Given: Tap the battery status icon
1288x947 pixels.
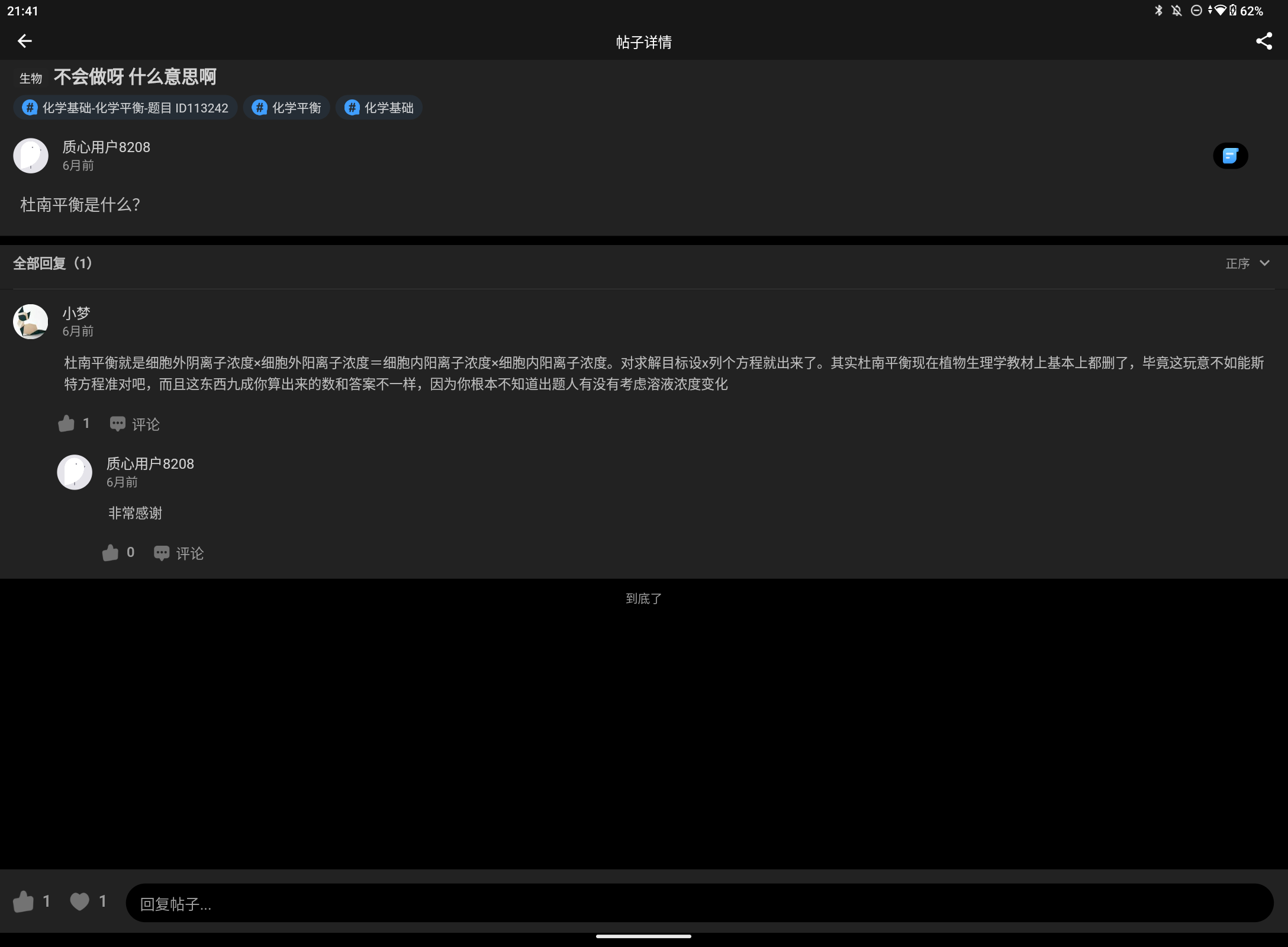Looking at the screenshot, I should [x=1233, y=11].
